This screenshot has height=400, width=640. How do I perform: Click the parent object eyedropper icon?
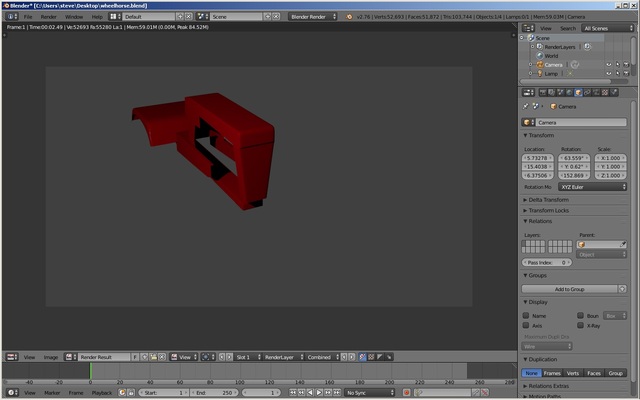622,244
